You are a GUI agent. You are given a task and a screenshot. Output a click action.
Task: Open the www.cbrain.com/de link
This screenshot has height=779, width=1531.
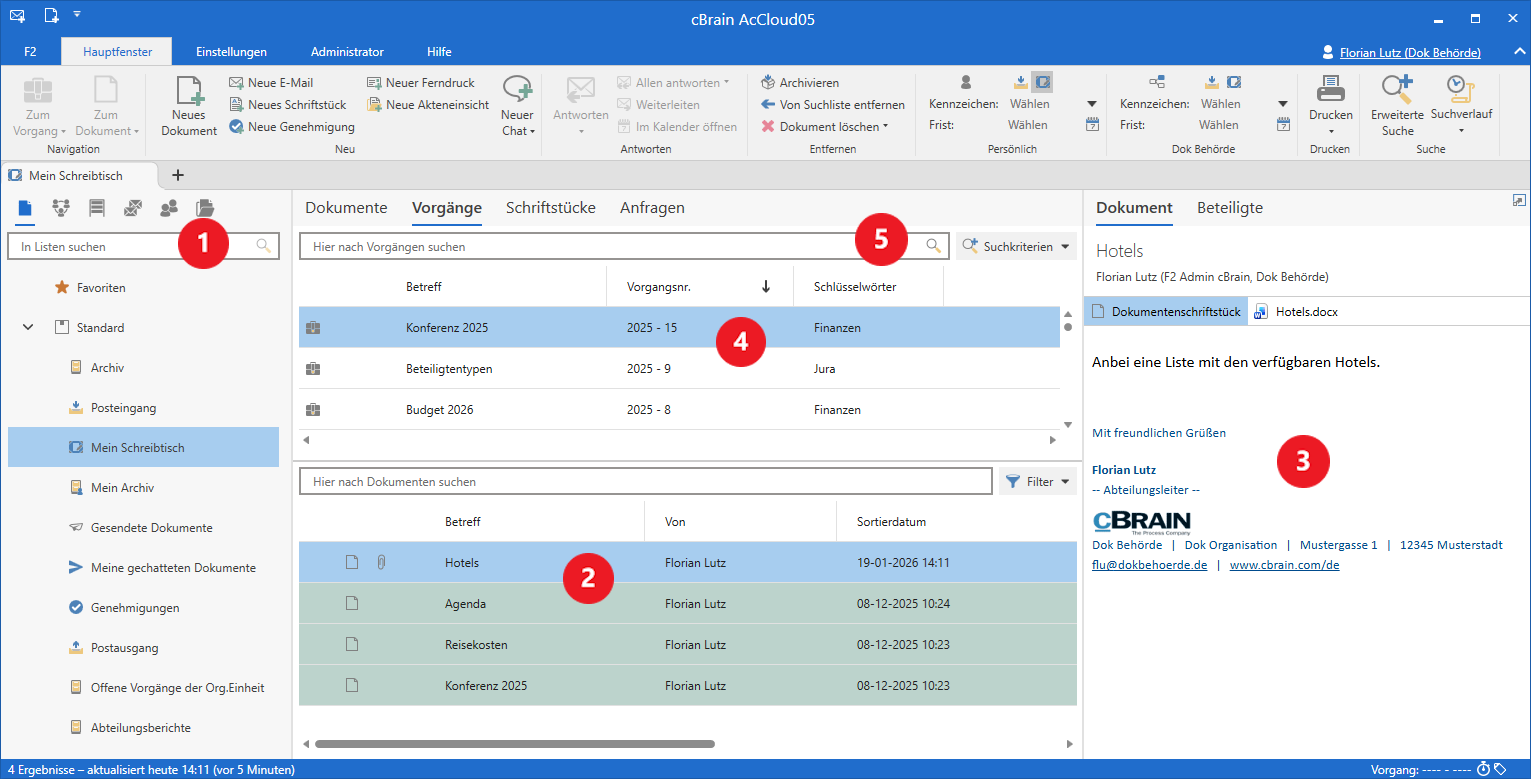1284,565
